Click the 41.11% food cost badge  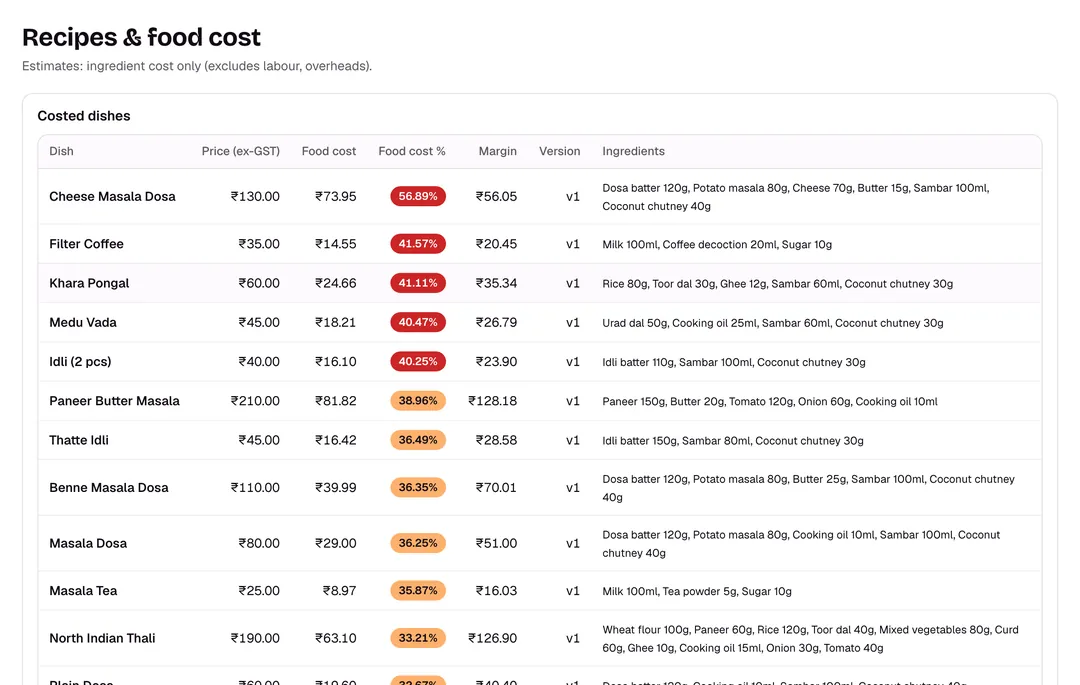point(418,284)
